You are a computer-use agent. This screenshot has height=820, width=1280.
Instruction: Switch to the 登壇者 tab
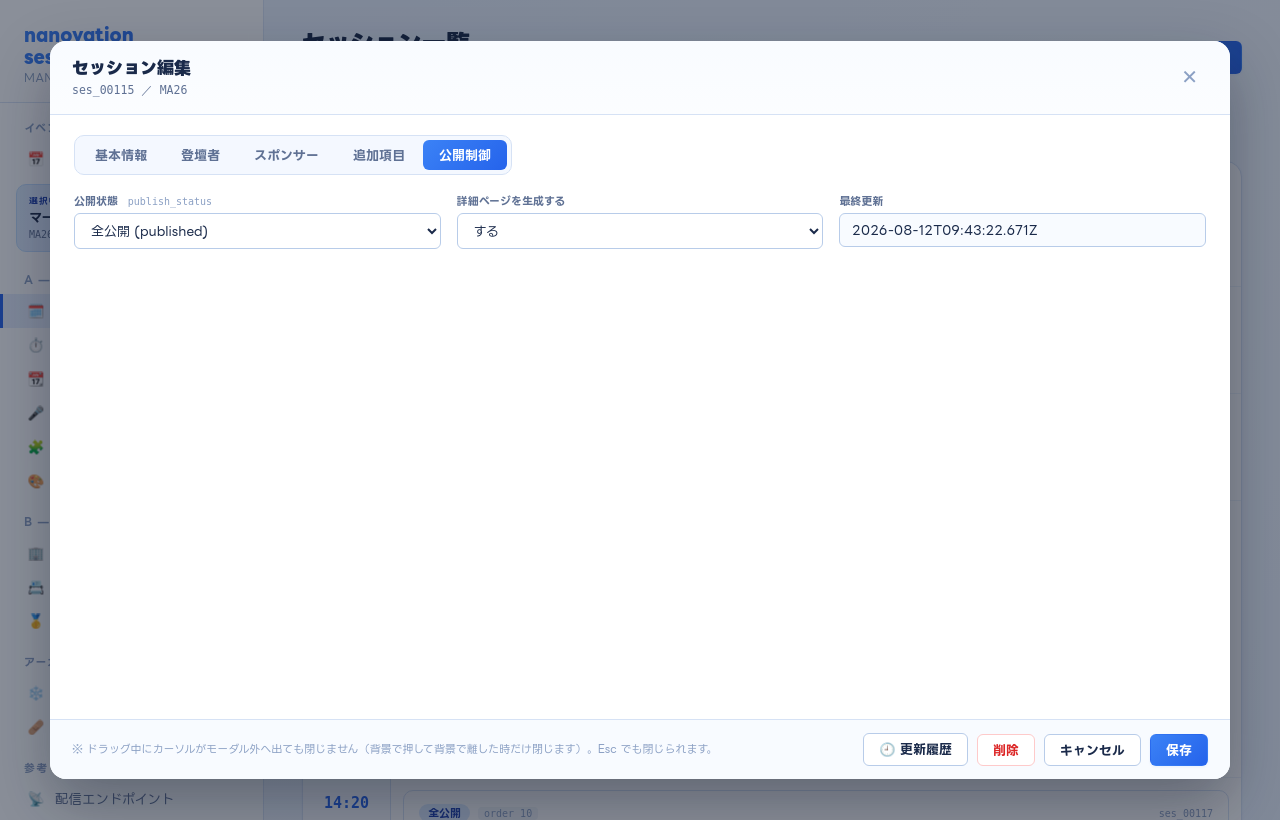200,155
